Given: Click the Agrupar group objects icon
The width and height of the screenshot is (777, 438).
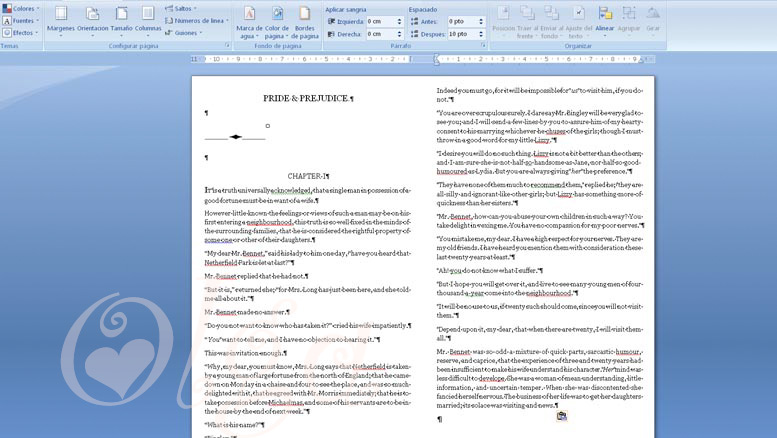Looking at the screenshot, I should (629, 14).
